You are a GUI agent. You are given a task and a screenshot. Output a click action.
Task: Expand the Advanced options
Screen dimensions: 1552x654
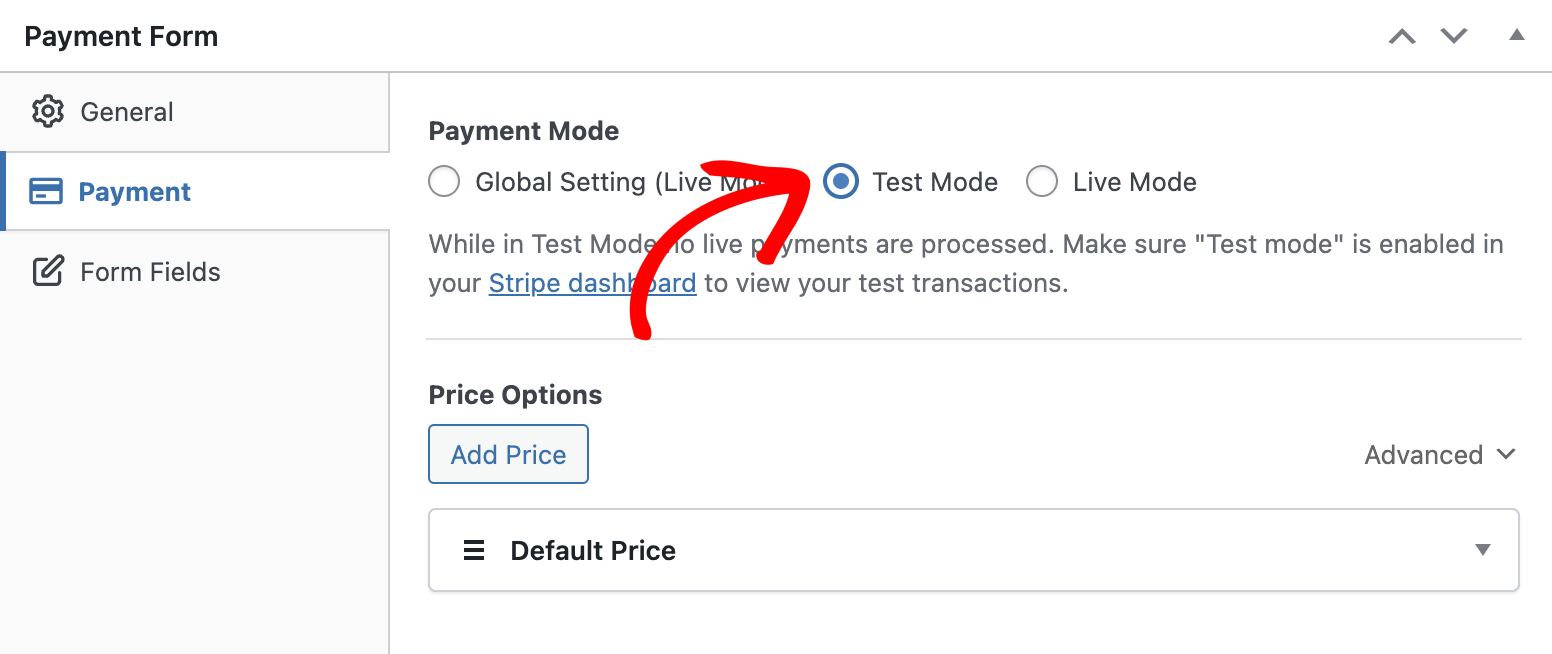[x=1440, y=454]
